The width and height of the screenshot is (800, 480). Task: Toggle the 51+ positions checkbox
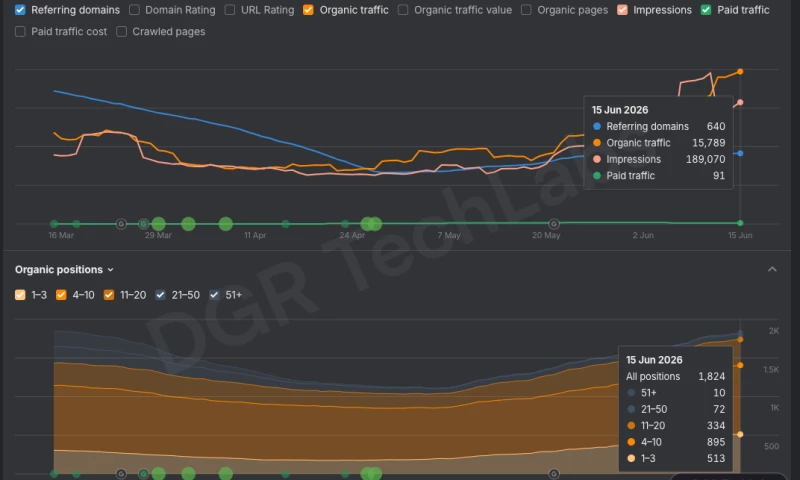pyautogui.click(x=214, y=295)
